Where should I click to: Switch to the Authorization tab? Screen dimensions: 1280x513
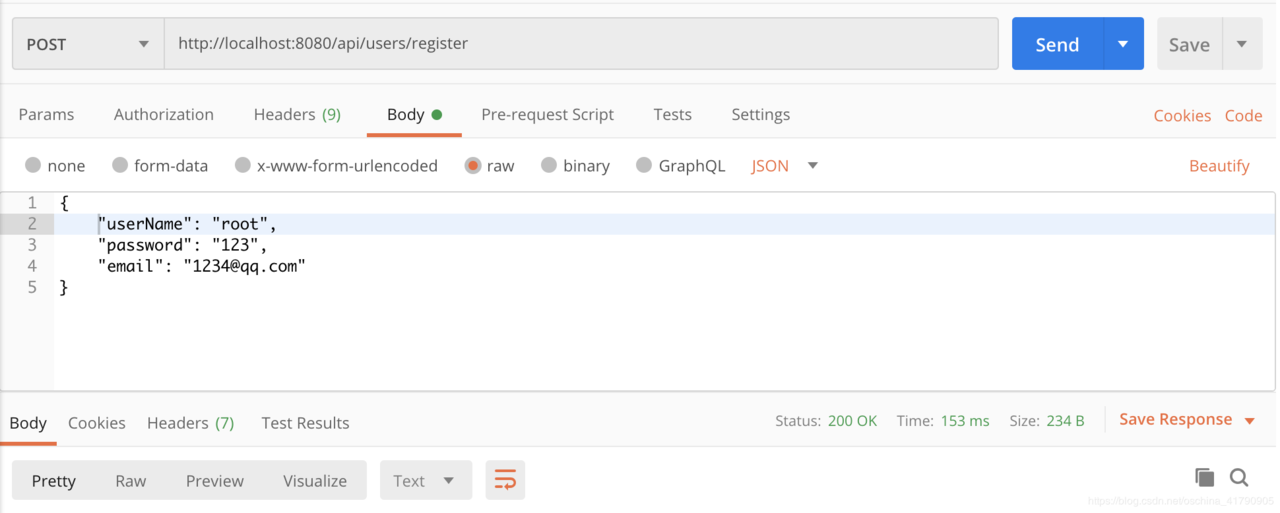pyautogui.click(x=164, y=114)
